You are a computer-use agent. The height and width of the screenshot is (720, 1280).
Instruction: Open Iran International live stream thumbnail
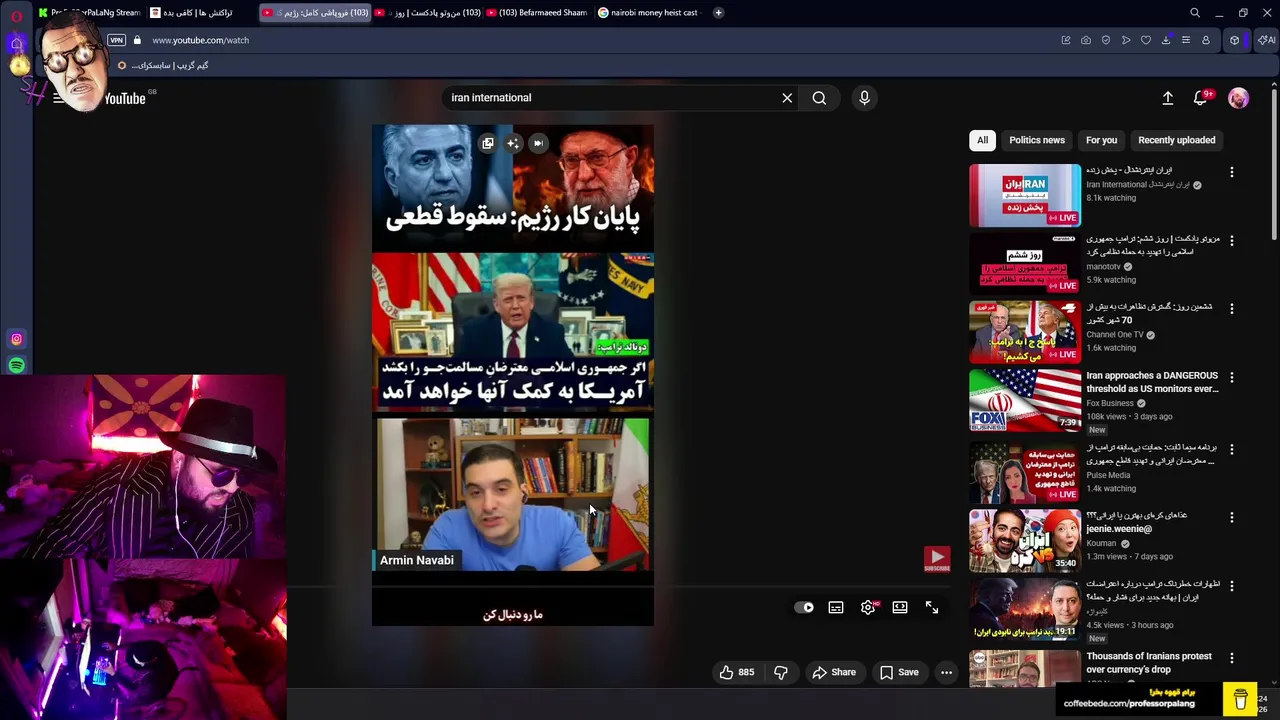pos(1025,195)
